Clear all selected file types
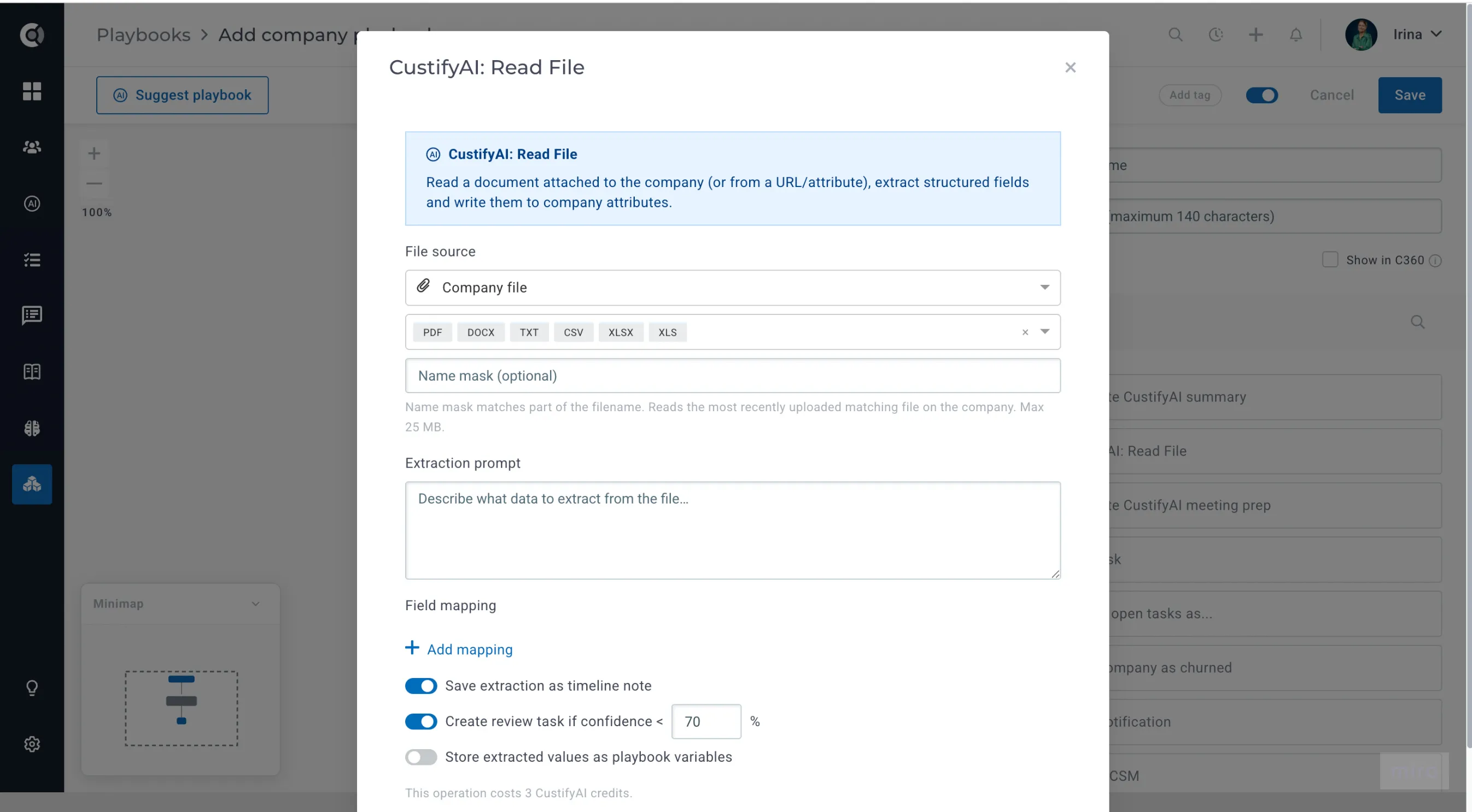This screenshot has width=1472, height=812. click(1025, 332)
